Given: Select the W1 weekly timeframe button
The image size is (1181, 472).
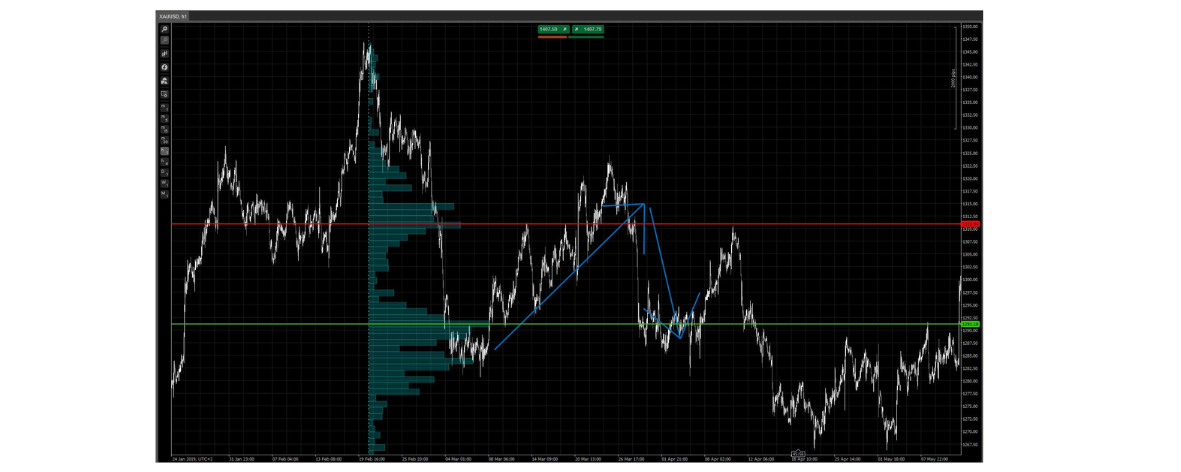Looking at the screenshot, I should pyautogui.click(x=164, y=183).
